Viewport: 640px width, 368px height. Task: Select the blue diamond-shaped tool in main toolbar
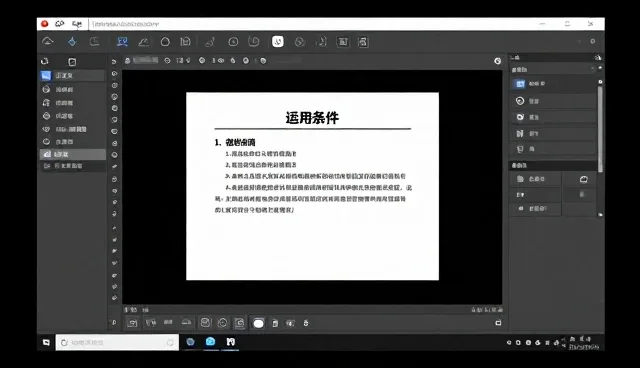72,42
